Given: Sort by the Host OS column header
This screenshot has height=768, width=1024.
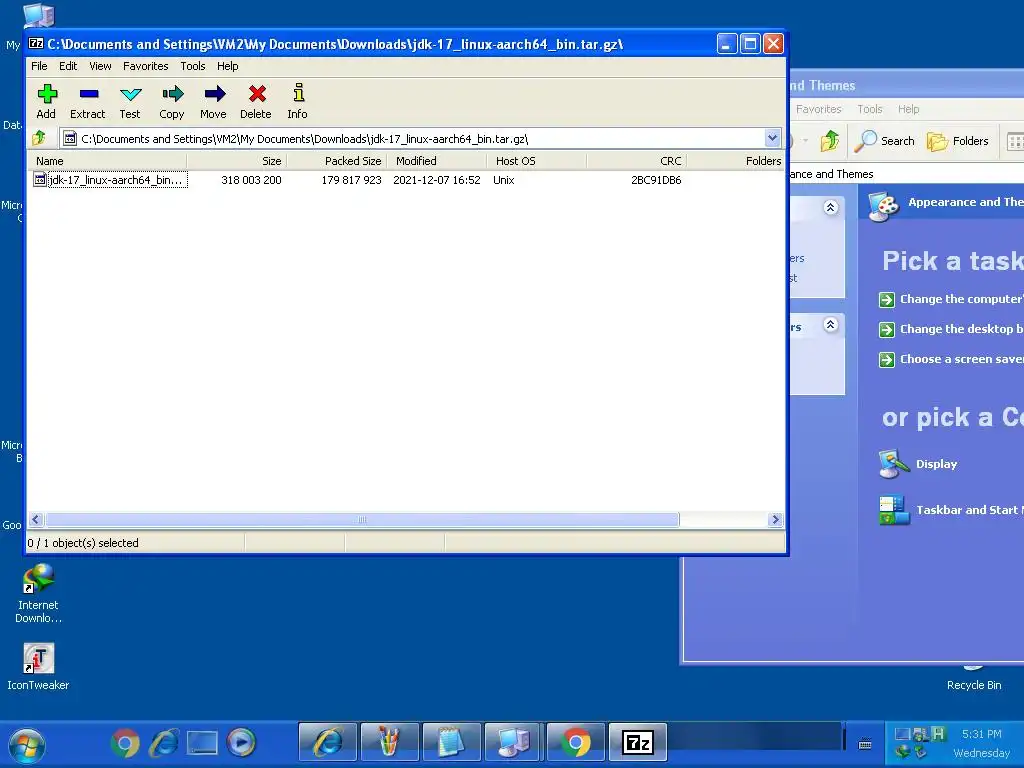Looking at the screenshot, I should 537,161.
